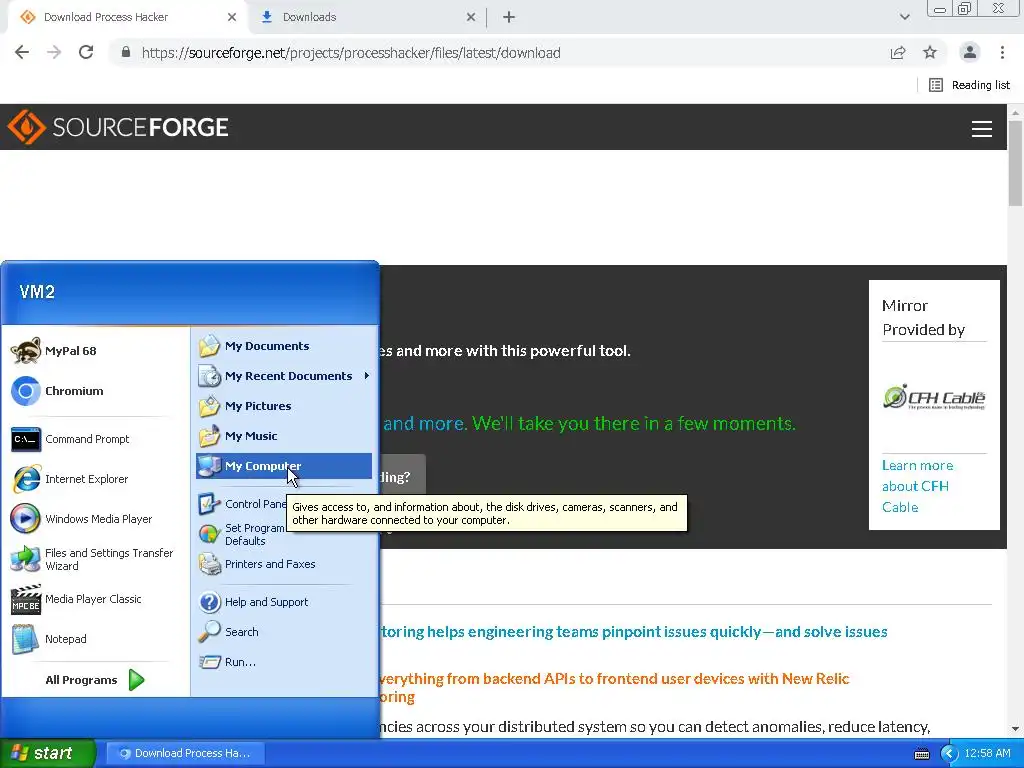
Task: Expand All Programs list
Action: tap(95, 680)
